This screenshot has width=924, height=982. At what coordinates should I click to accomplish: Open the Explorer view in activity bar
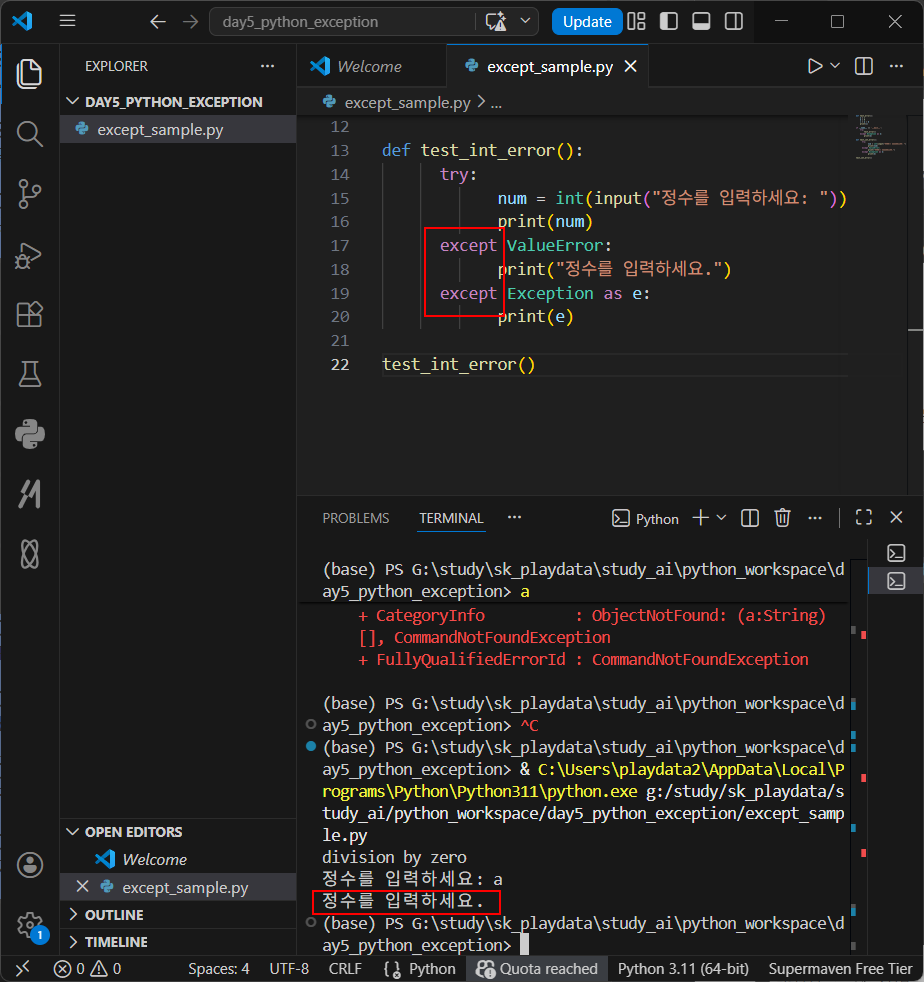coord(29,74)
